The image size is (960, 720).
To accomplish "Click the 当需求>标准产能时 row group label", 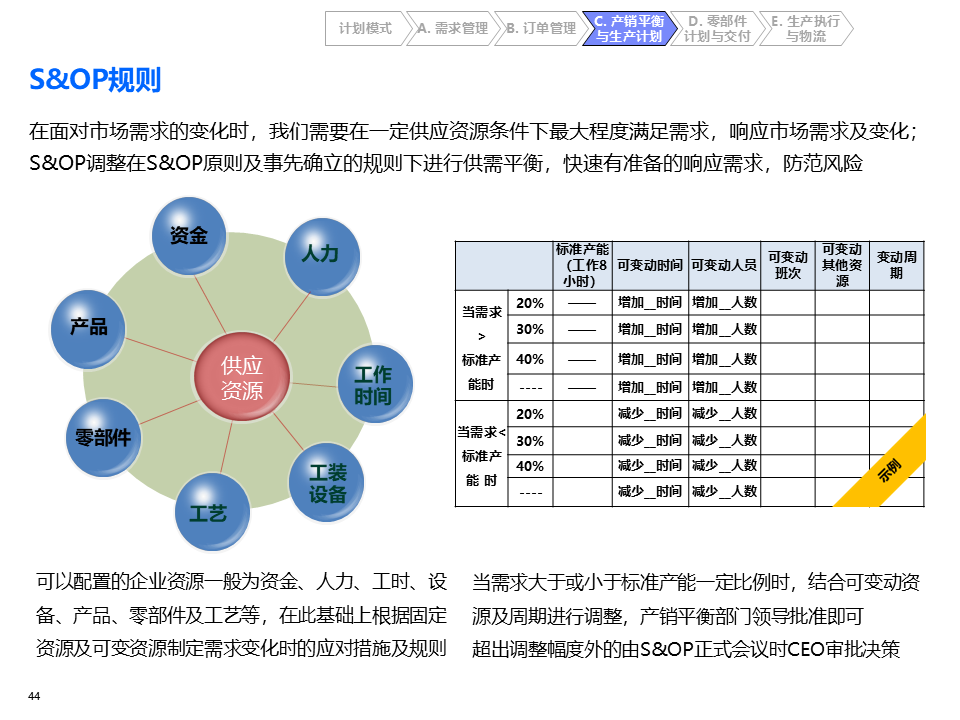I will [x=482, y=346].
